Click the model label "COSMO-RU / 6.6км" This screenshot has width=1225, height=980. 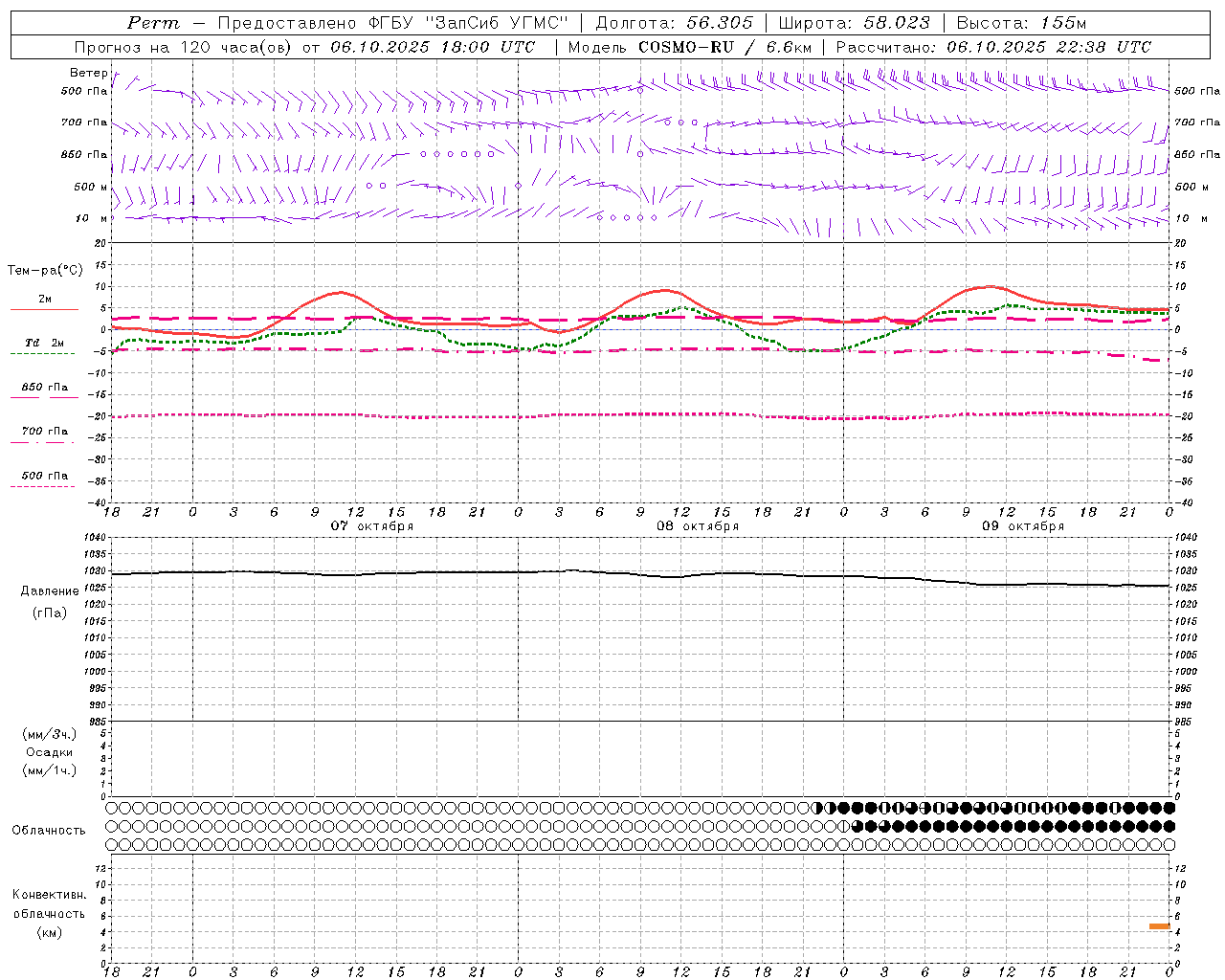725,47
